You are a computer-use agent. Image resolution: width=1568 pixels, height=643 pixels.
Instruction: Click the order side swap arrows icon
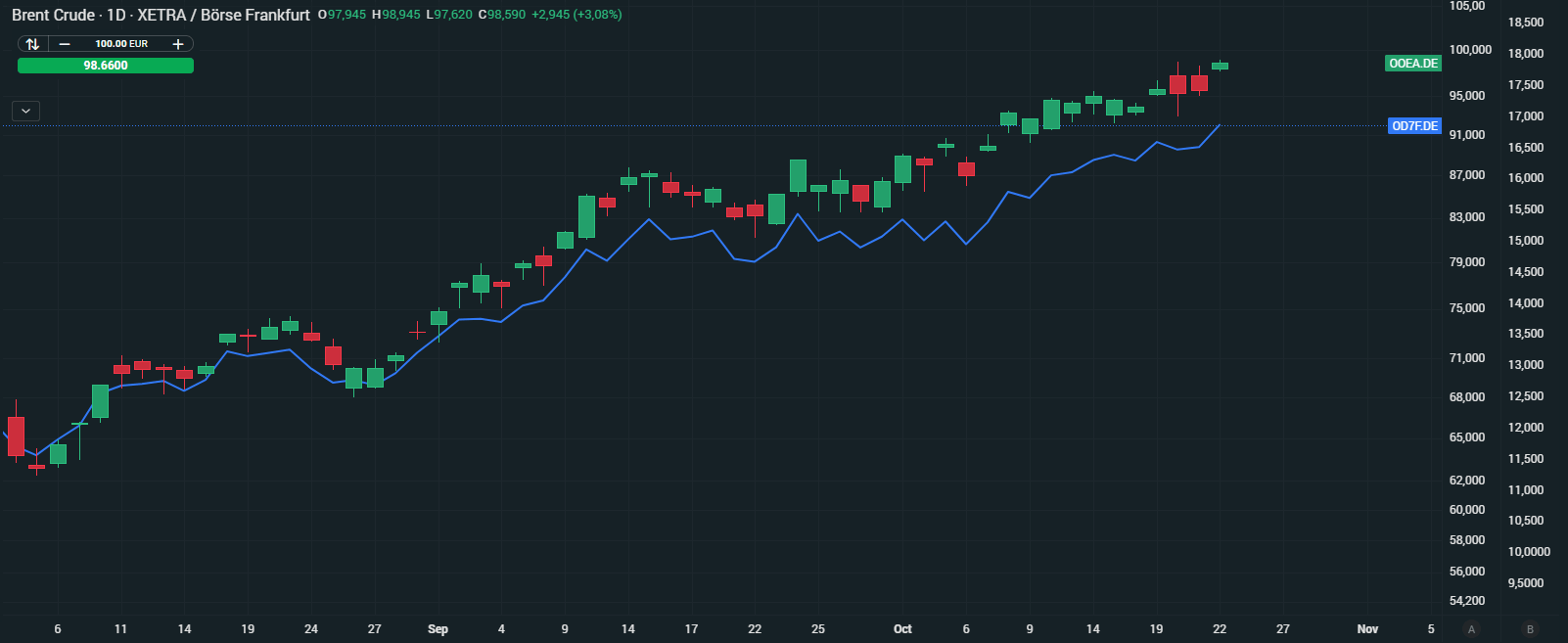click(x=32, y=44)
